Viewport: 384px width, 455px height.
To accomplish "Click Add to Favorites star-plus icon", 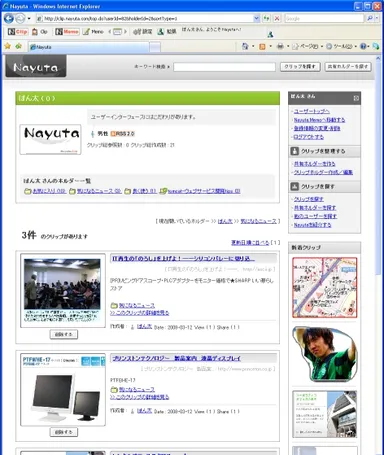I will pyautogui.click(x=19, y=46).
